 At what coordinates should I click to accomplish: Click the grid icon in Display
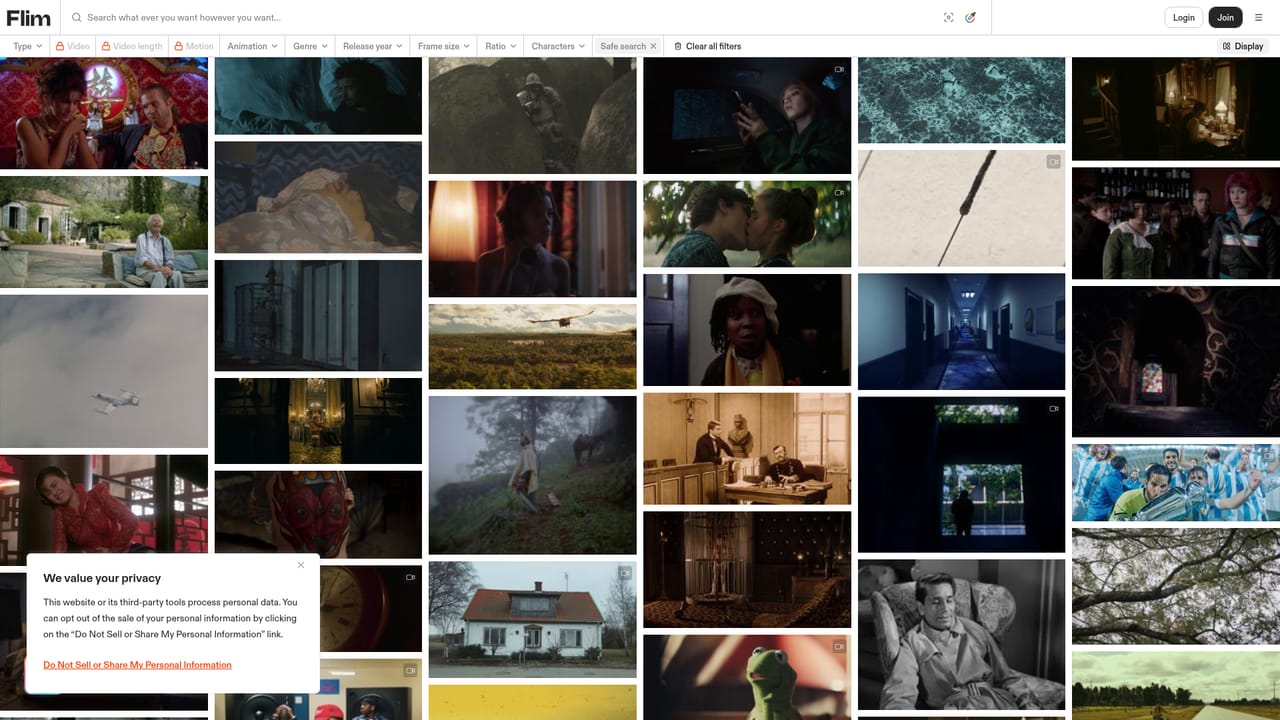(1226, 46)
